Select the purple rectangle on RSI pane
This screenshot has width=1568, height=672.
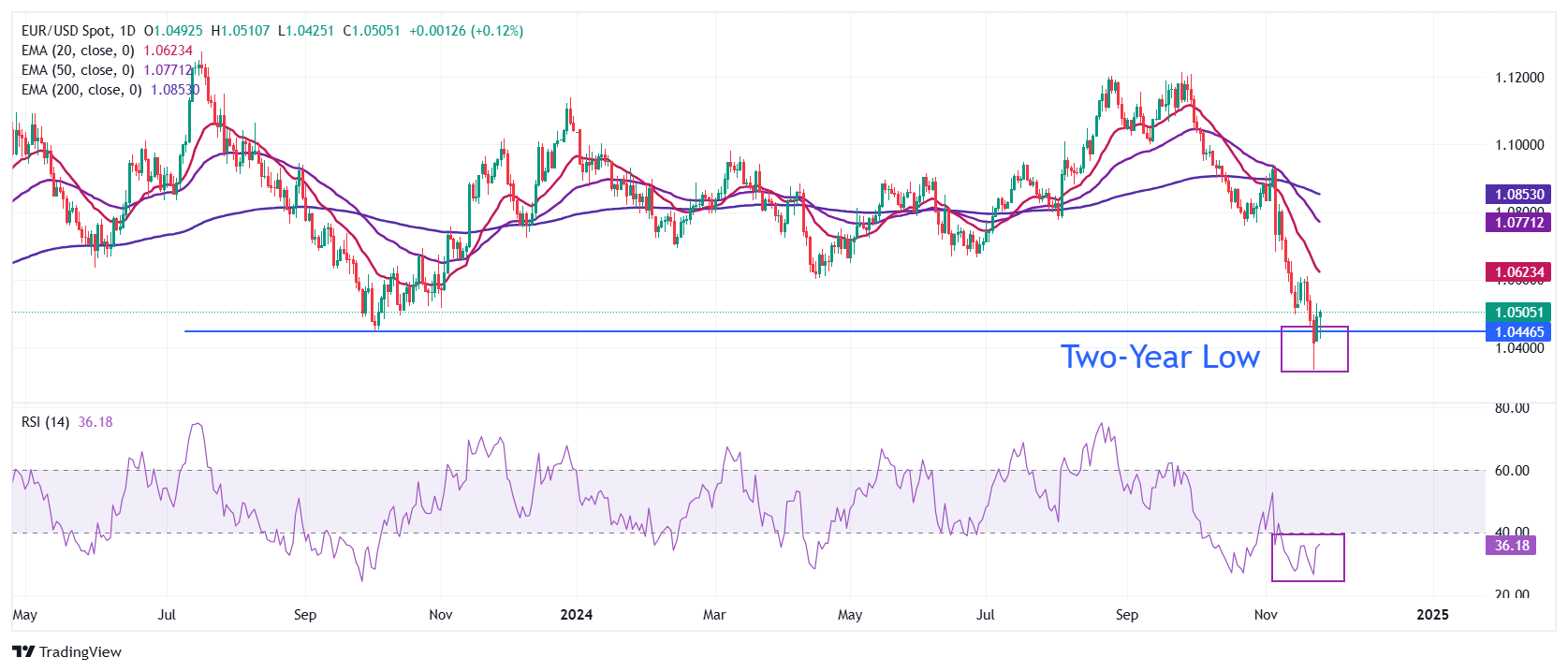point(1308,558)
